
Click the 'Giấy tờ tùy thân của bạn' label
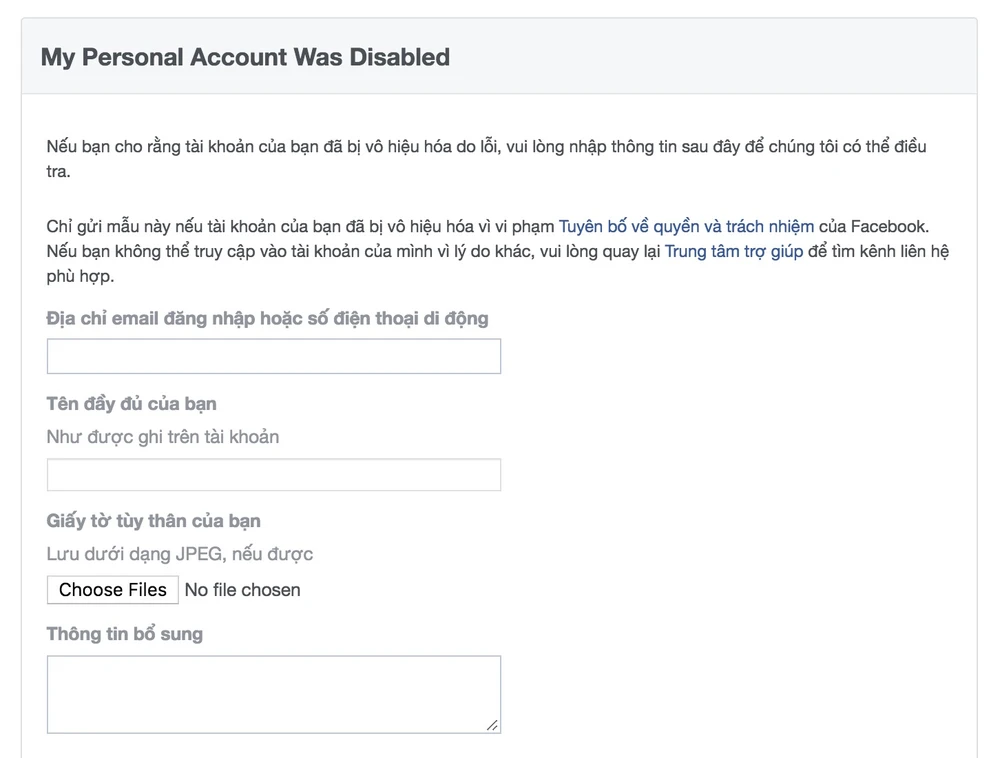tap(153, 521)
